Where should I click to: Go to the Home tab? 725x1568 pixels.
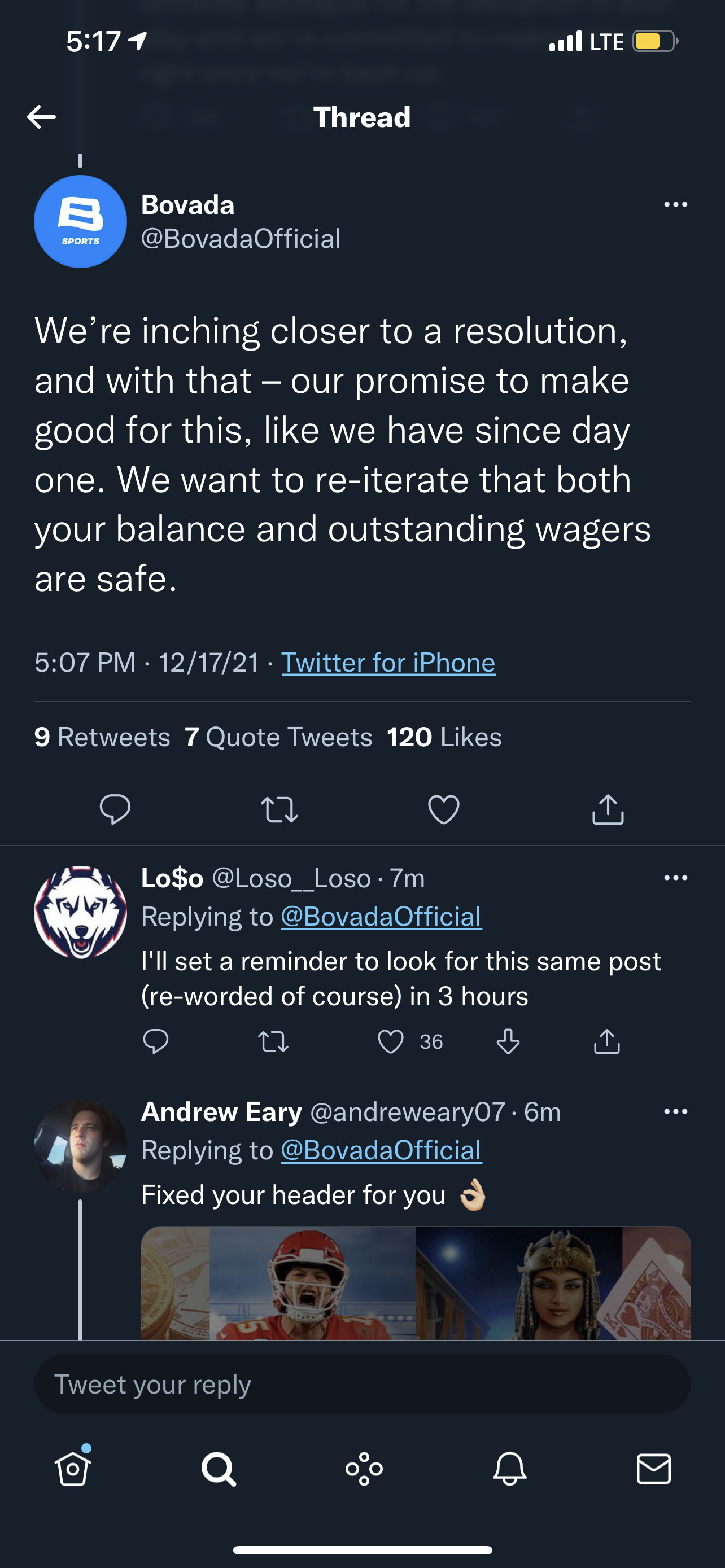[73, 1469]
